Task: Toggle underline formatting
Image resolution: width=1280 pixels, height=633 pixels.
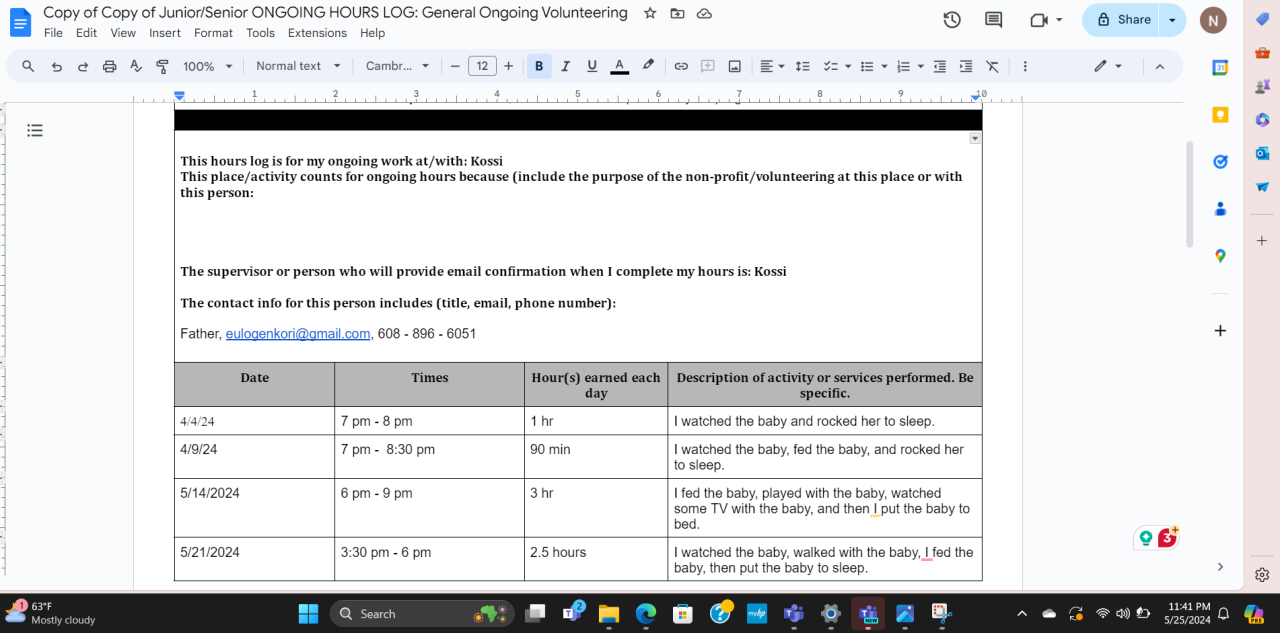Action: 592,66
